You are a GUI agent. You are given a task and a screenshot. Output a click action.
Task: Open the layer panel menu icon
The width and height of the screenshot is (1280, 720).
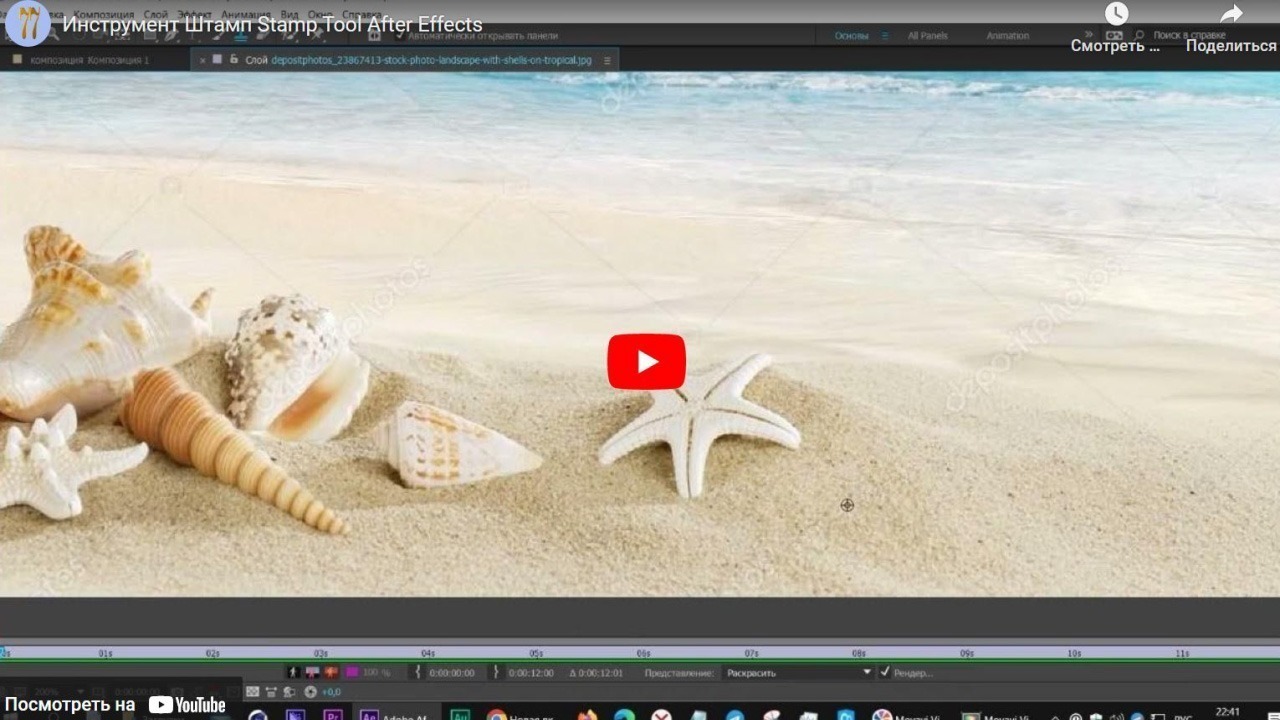pos(607,60)
